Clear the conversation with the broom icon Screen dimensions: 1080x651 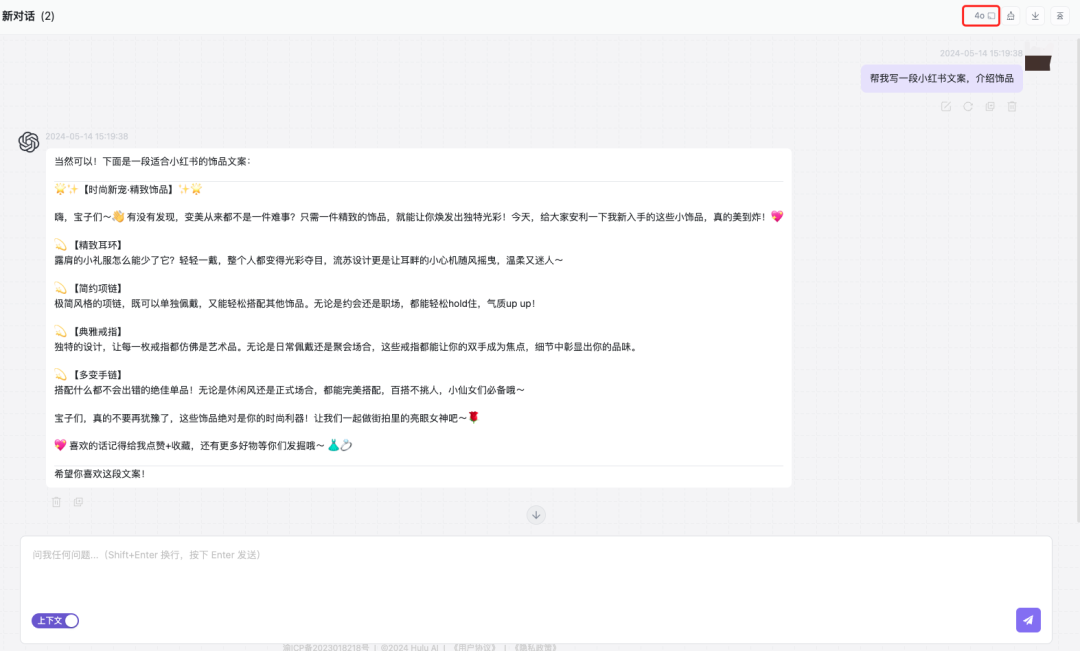click(x=1010, y=16)
